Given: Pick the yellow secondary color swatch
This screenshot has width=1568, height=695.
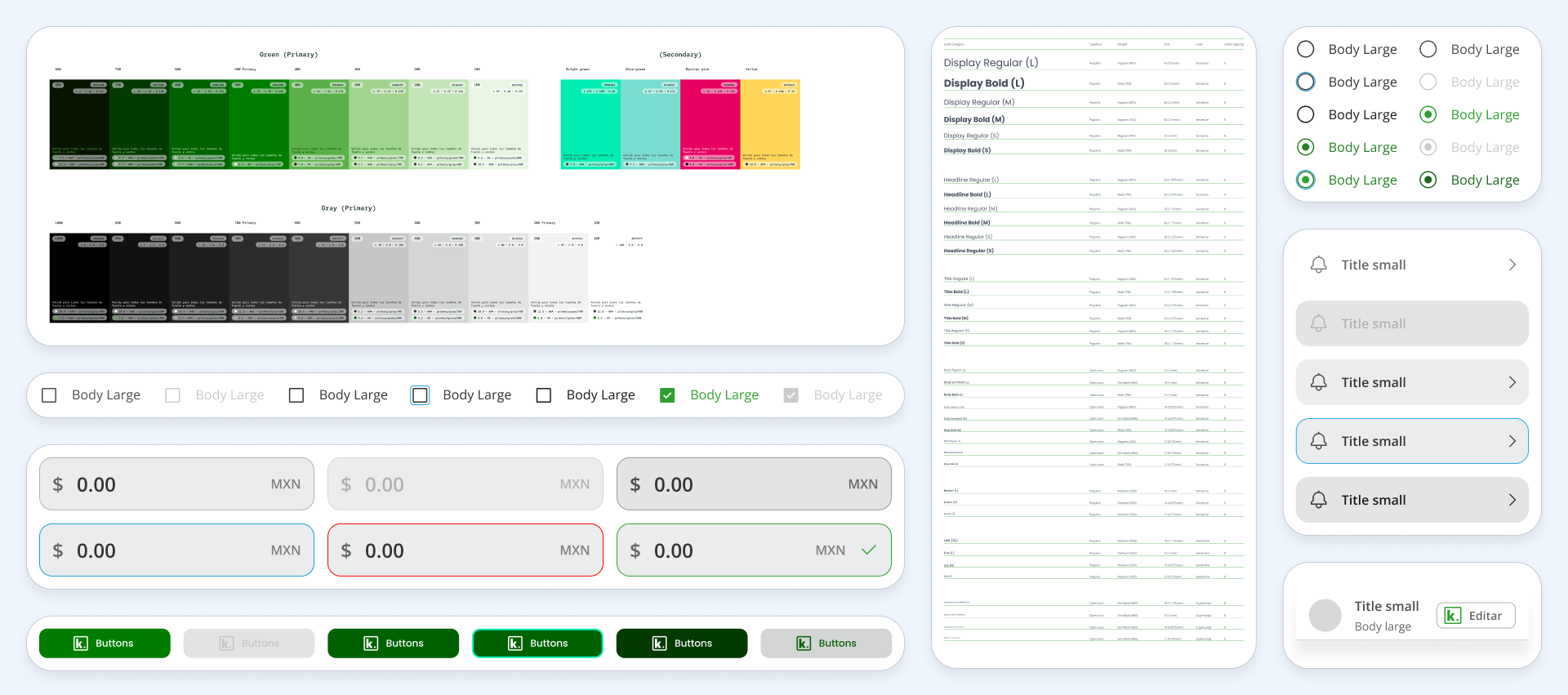Looking at the screenshot, I should pos(769,123).
